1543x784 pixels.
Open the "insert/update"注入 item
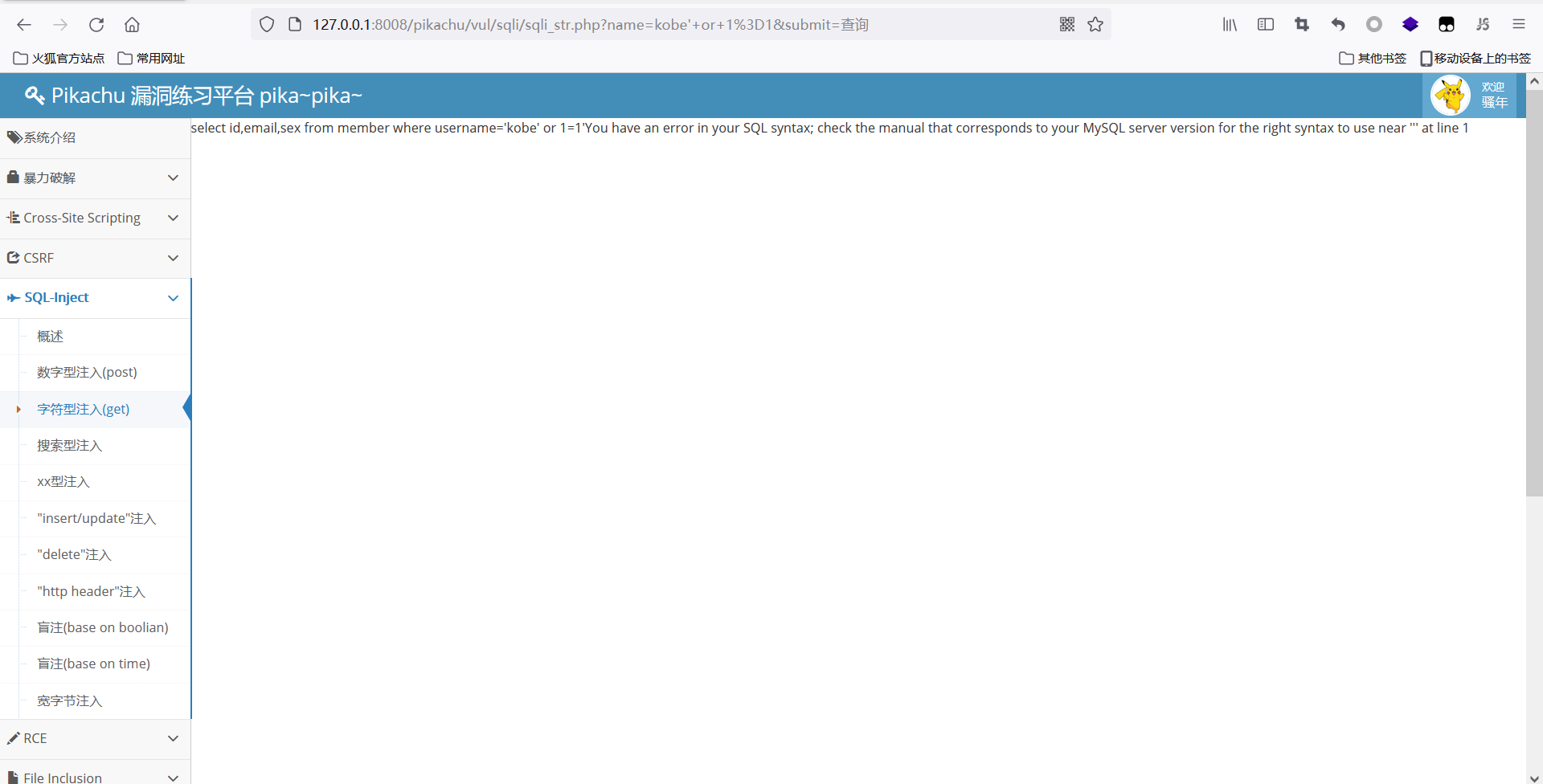click(96, 519)
